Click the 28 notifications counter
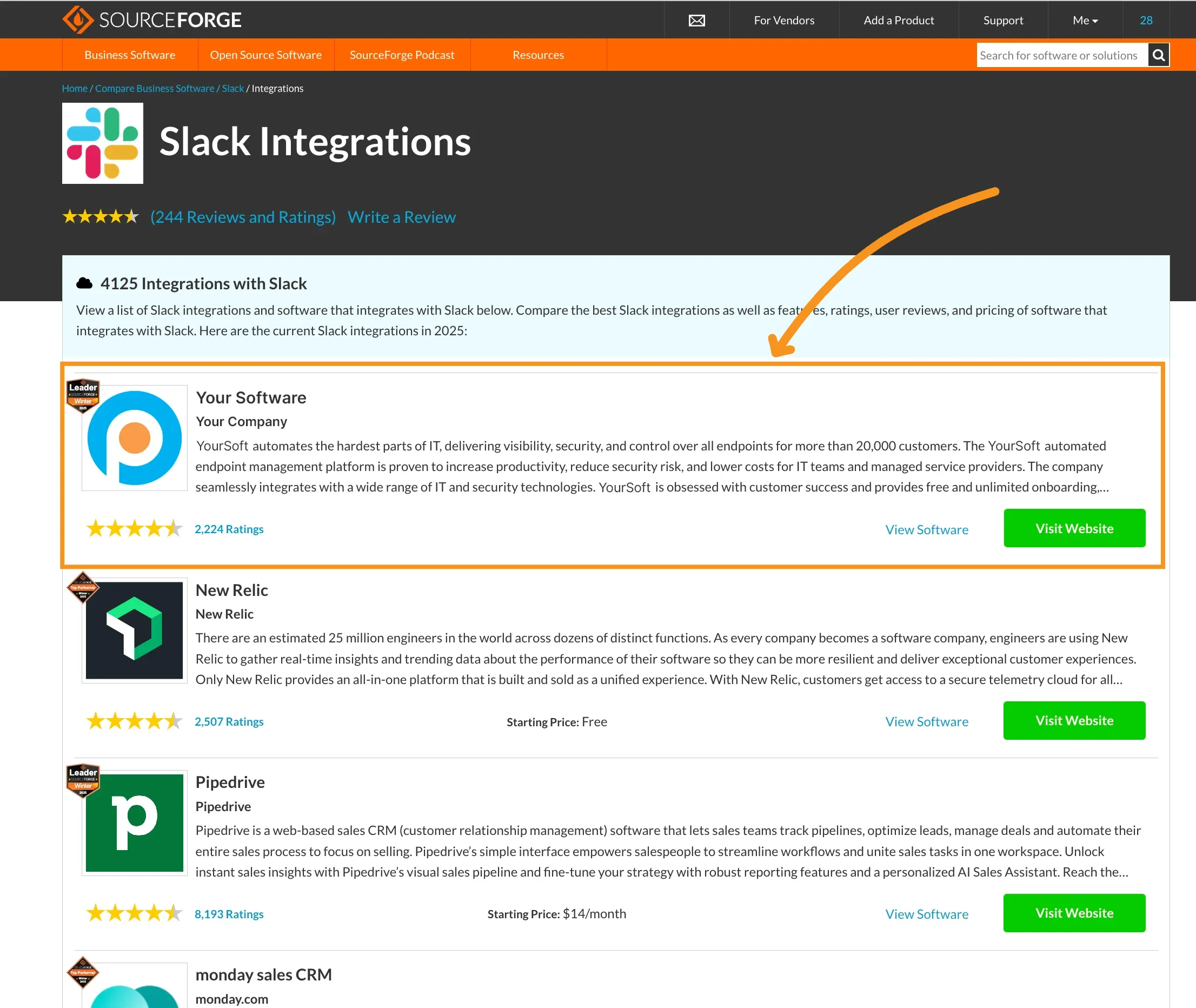This screenshot has height=1008, width=1196. 1146,21
